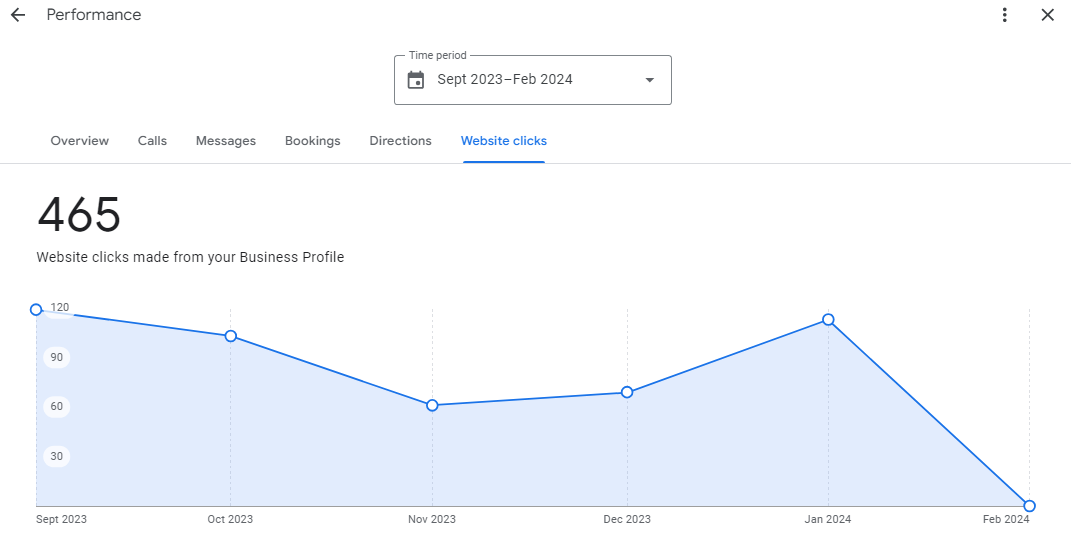This screenshot has height=547, width=1071.
Task: Close the Performance panel with the X
Action: pyautogui.click(x=1047, y=15)
